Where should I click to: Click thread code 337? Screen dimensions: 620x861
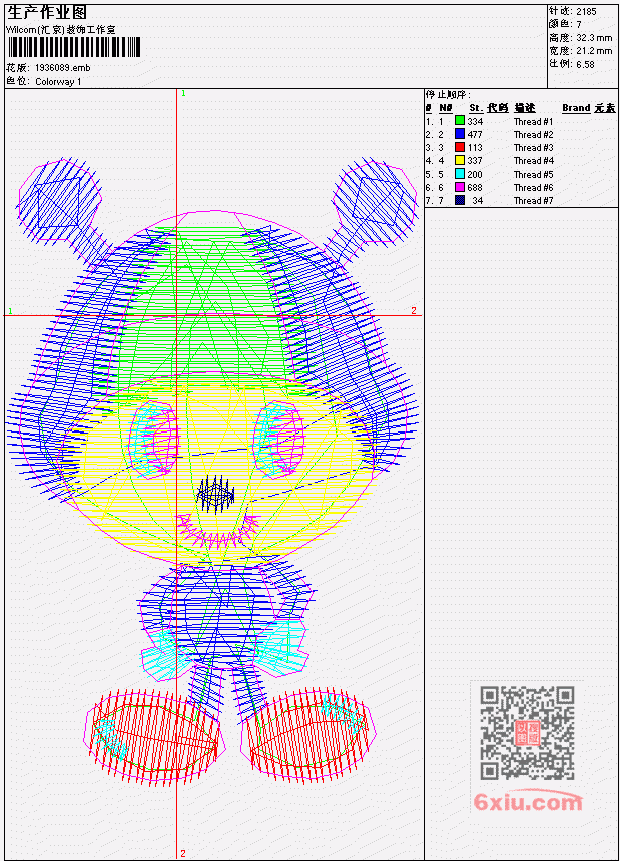point(475,161)
